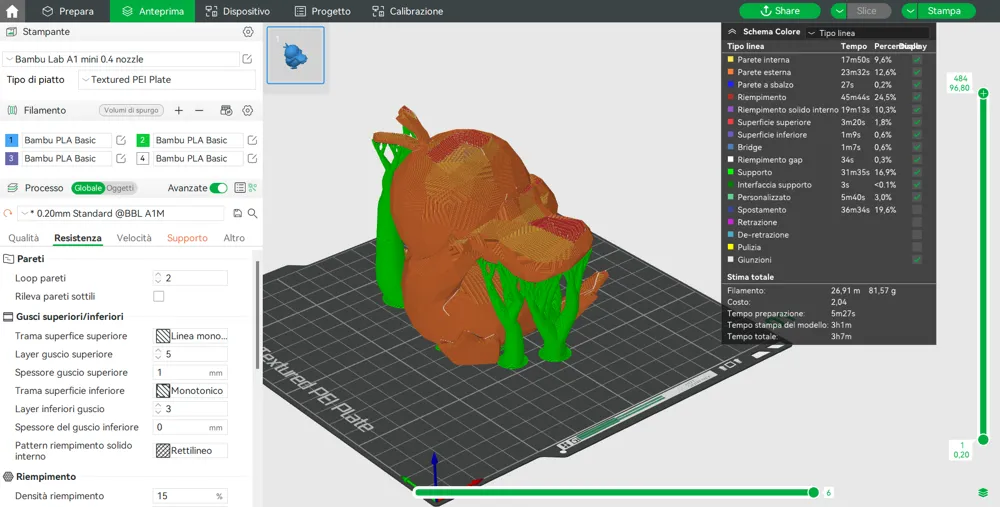Click the Home icon in top bar

(11, 11)
